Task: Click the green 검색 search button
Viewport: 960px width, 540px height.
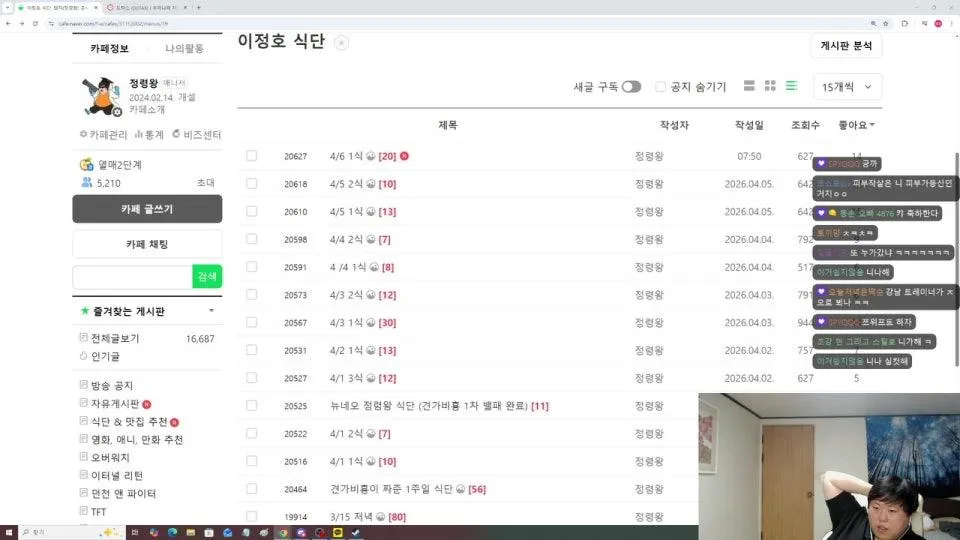Action: click(207, 277)
